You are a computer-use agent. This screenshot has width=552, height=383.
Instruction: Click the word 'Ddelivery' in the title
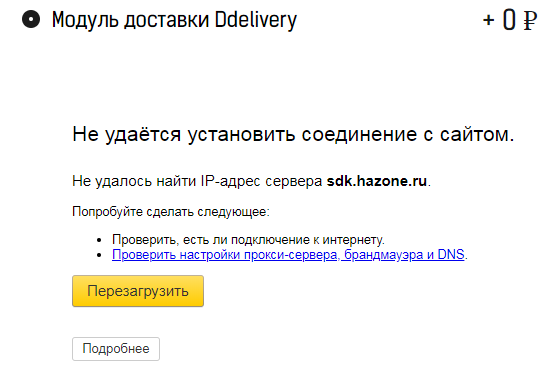pyautogui.click(x=256, y=20)
